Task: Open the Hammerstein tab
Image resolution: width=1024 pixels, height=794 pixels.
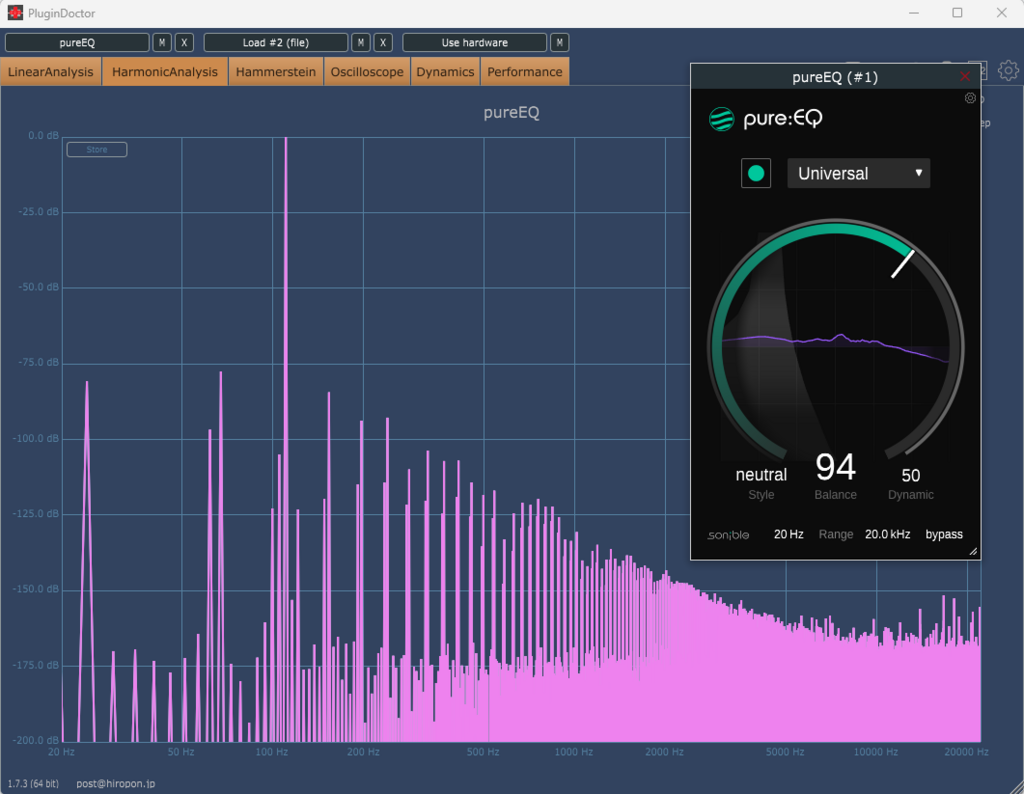Action: 276,72
